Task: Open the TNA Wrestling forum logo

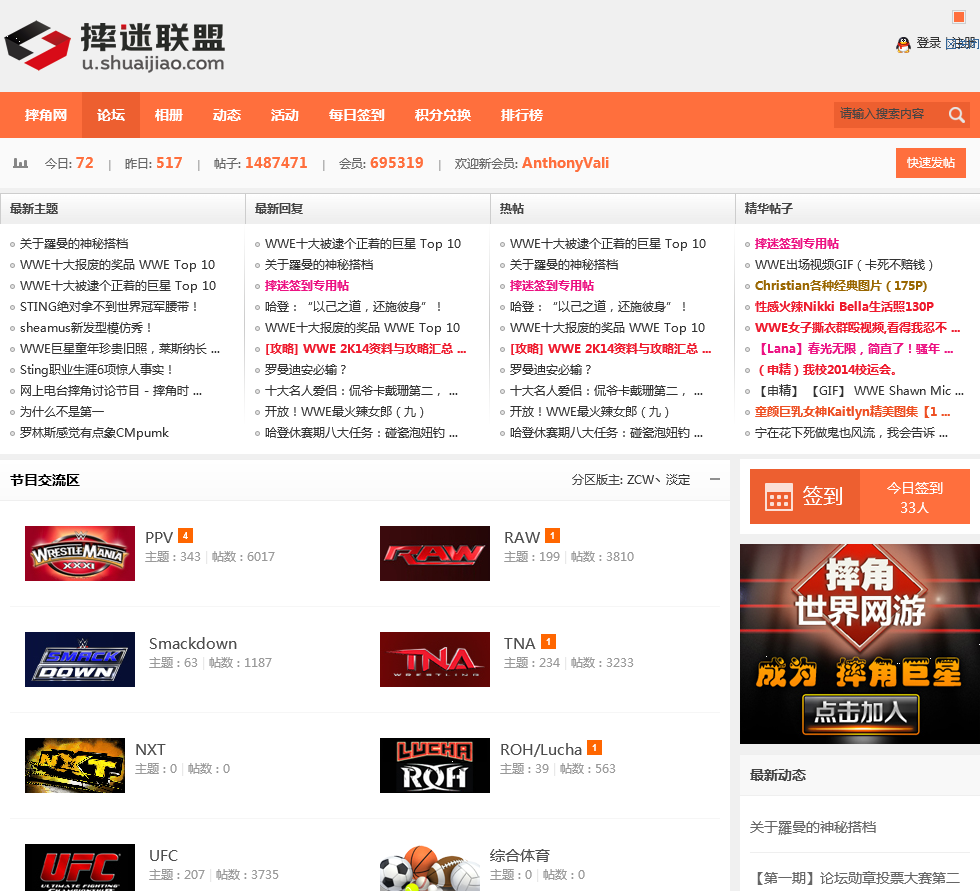Action: 435,659
